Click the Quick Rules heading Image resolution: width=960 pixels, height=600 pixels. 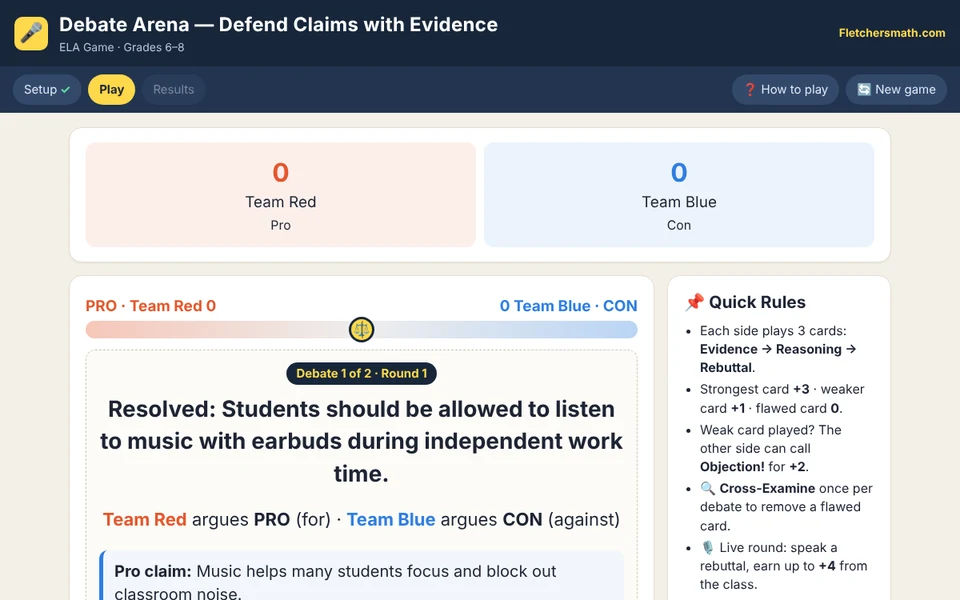click(x=757, y=302)
